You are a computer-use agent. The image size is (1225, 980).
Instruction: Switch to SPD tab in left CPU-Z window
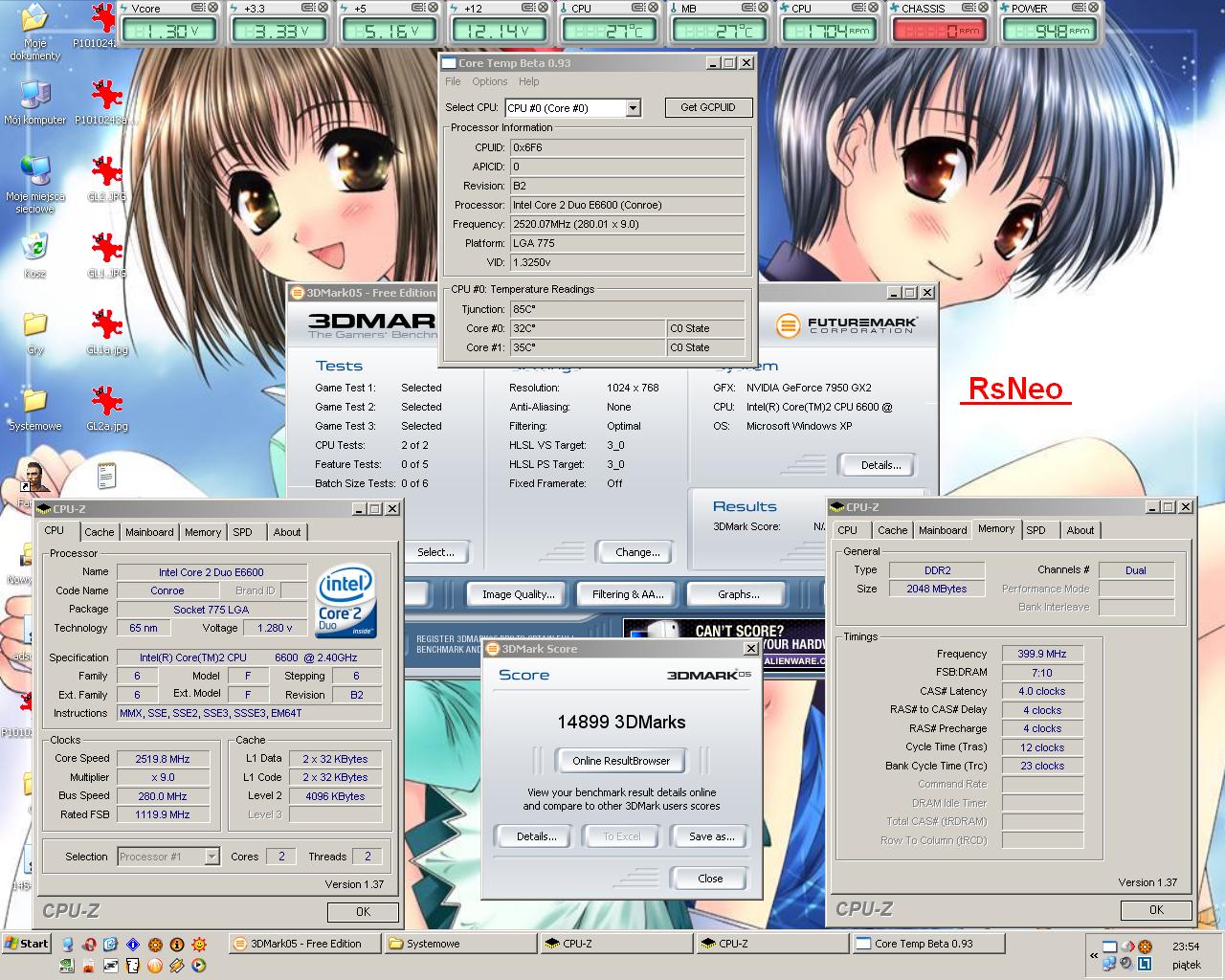coord(243,532)
